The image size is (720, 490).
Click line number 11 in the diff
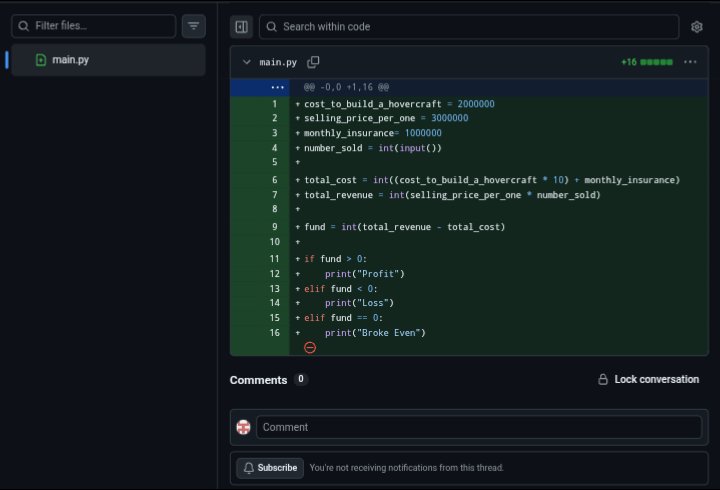click(x=275, y=259)
